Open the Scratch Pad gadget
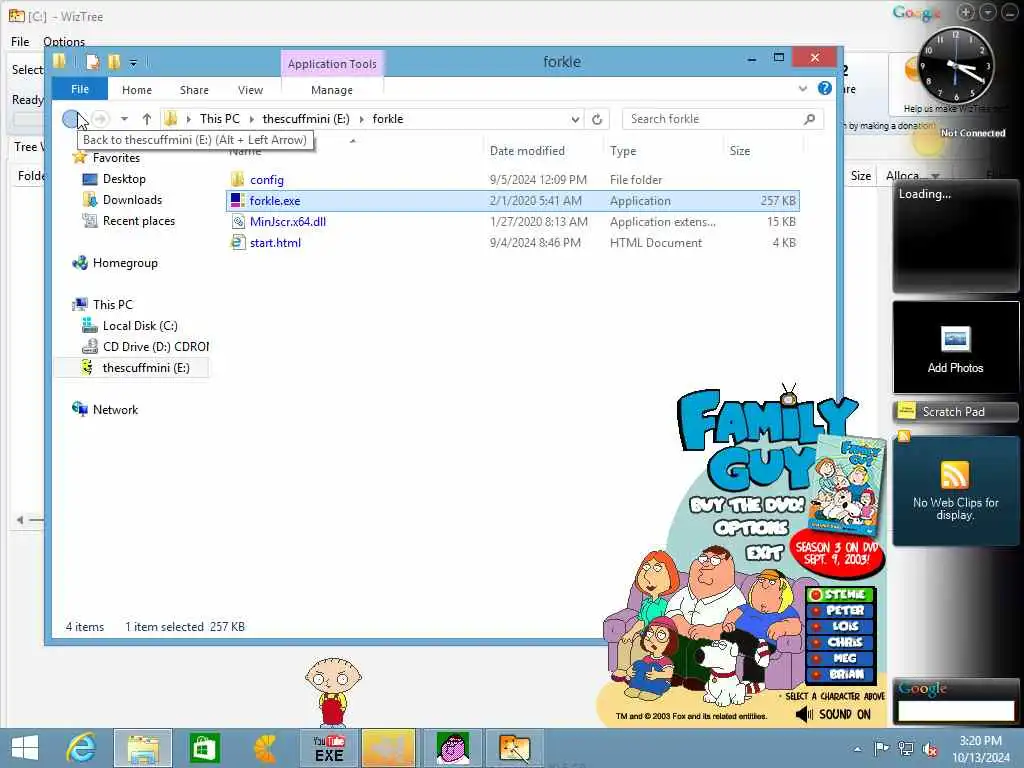This screenshot has width=1024, height=768. tap(955, 411)
